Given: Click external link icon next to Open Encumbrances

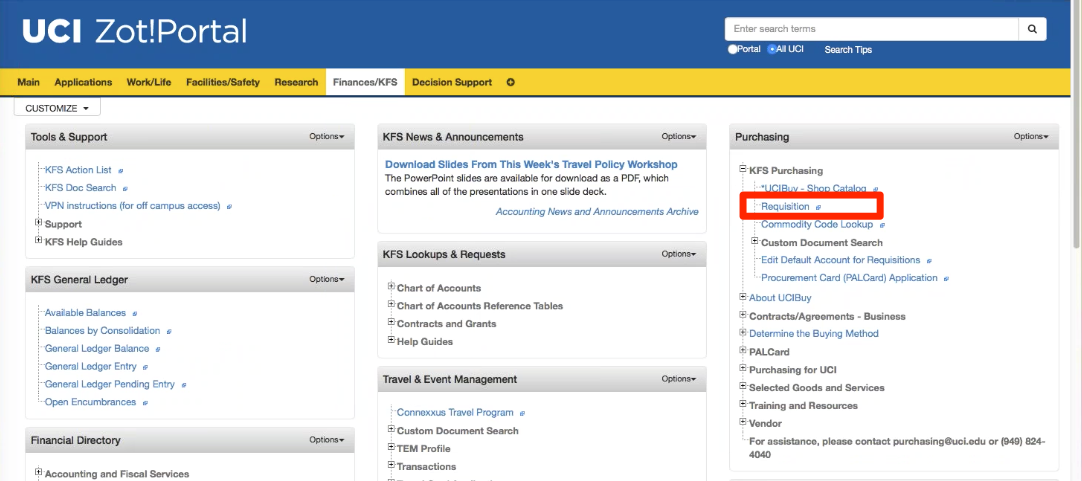Looking at the screenshot, I should click(x=145, y=402).
